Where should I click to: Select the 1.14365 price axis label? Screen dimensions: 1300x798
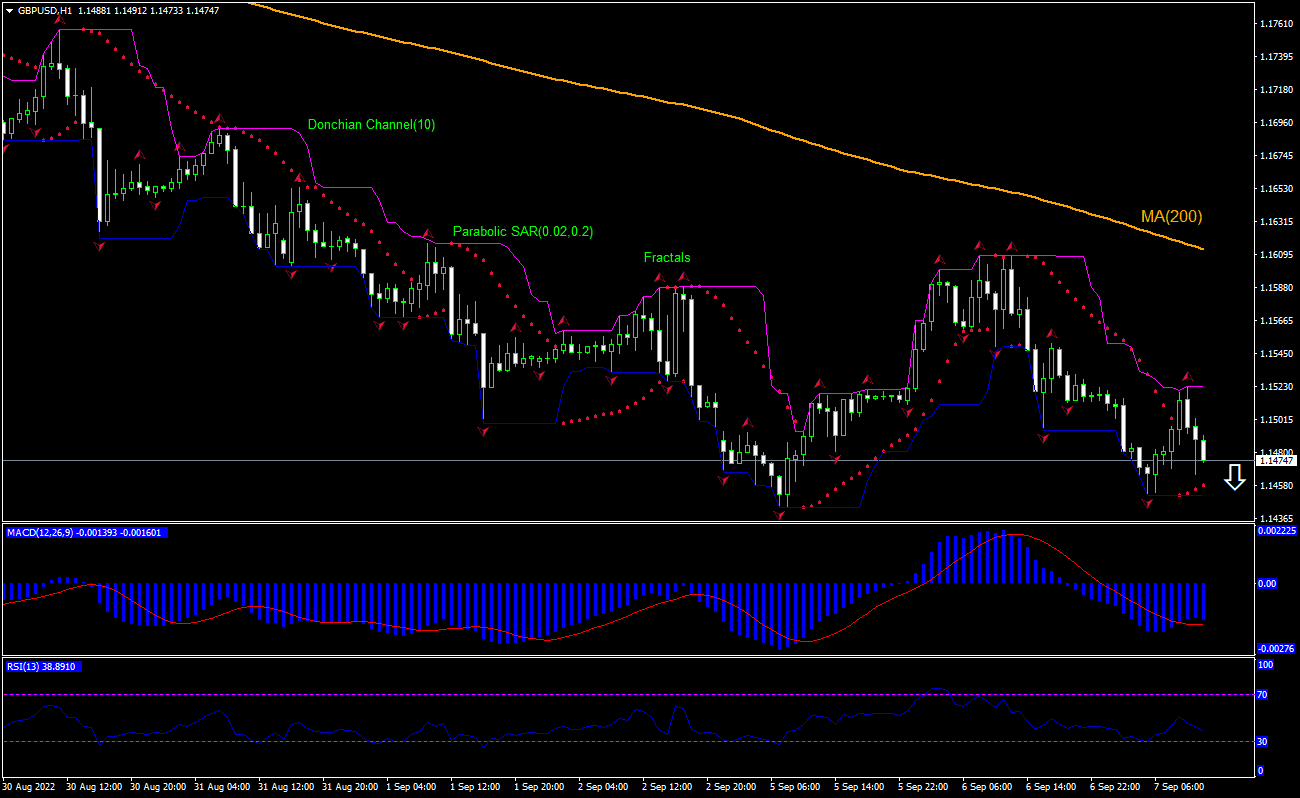coord(1276,518)
